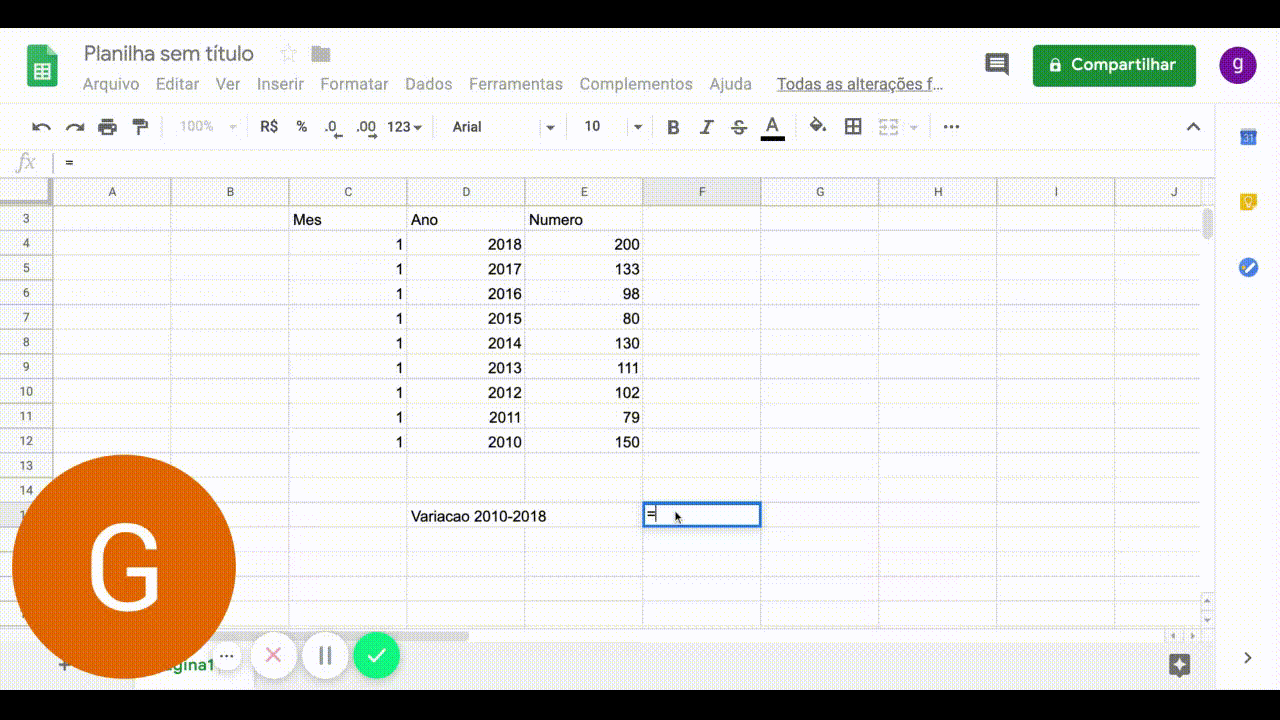The height and width of the screenshot is (720, 1280).
Task: Click the undo arrow in toolbar
Action: point(41,127)
